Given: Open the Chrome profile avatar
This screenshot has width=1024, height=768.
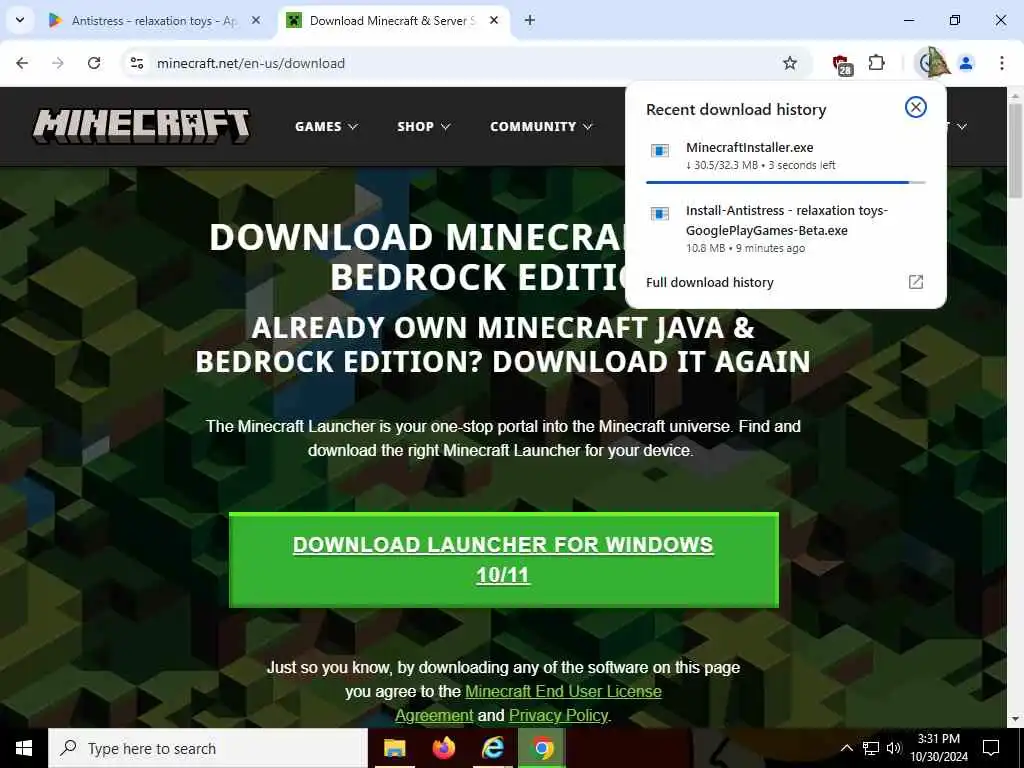Looking at the screenshot, I should [966, 63].
